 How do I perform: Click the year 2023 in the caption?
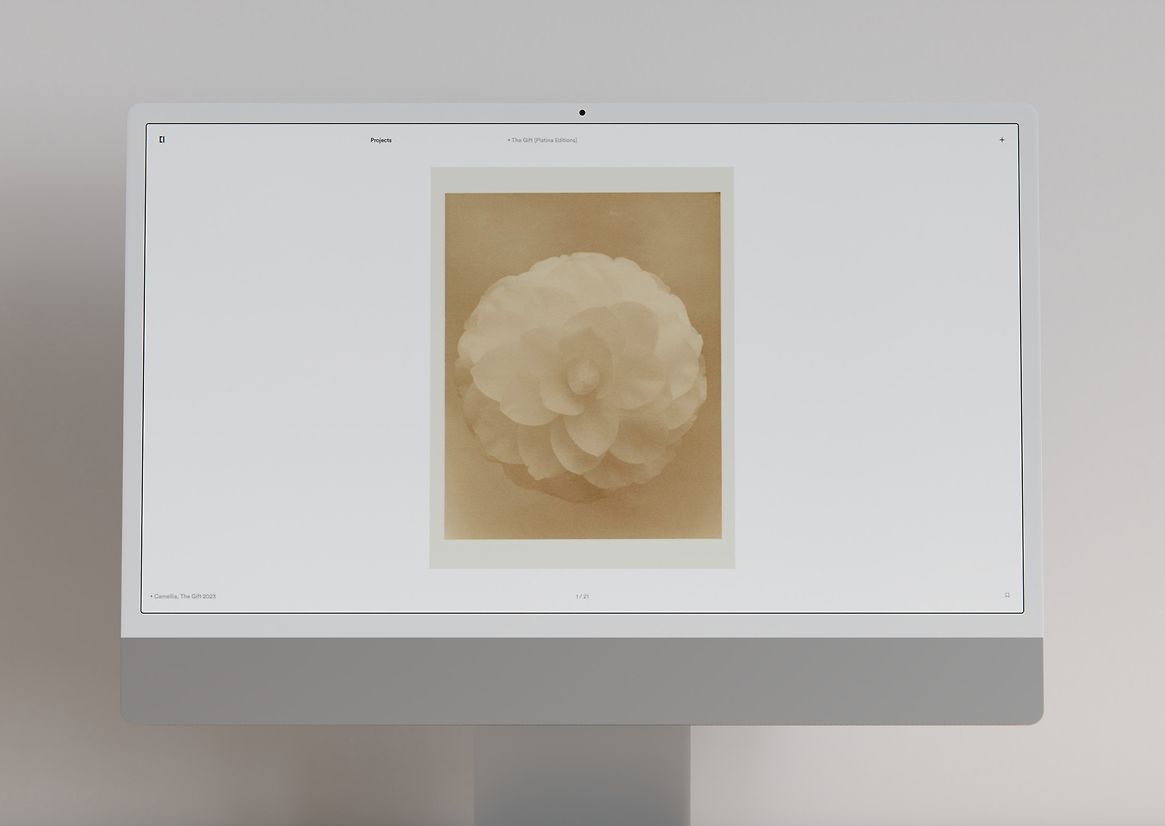point(209,596)
